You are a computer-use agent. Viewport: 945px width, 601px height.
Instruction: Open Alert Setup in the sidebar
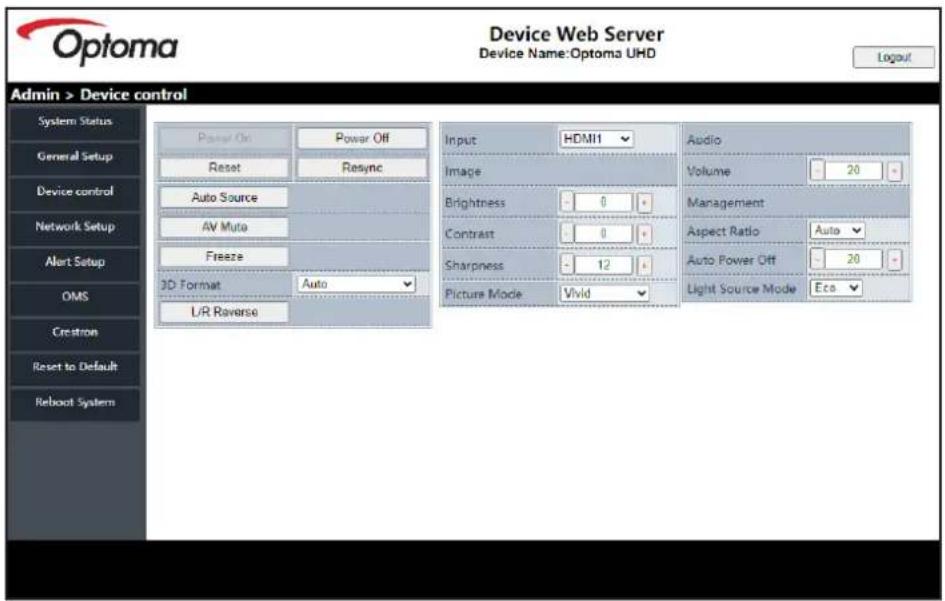75,262
